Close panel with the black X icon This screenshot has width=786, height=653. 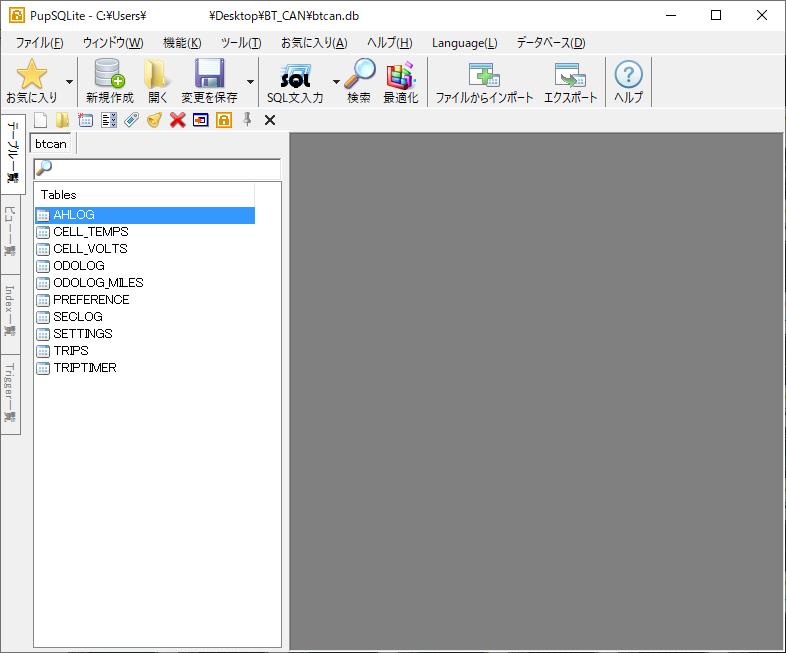coord(270,120)
